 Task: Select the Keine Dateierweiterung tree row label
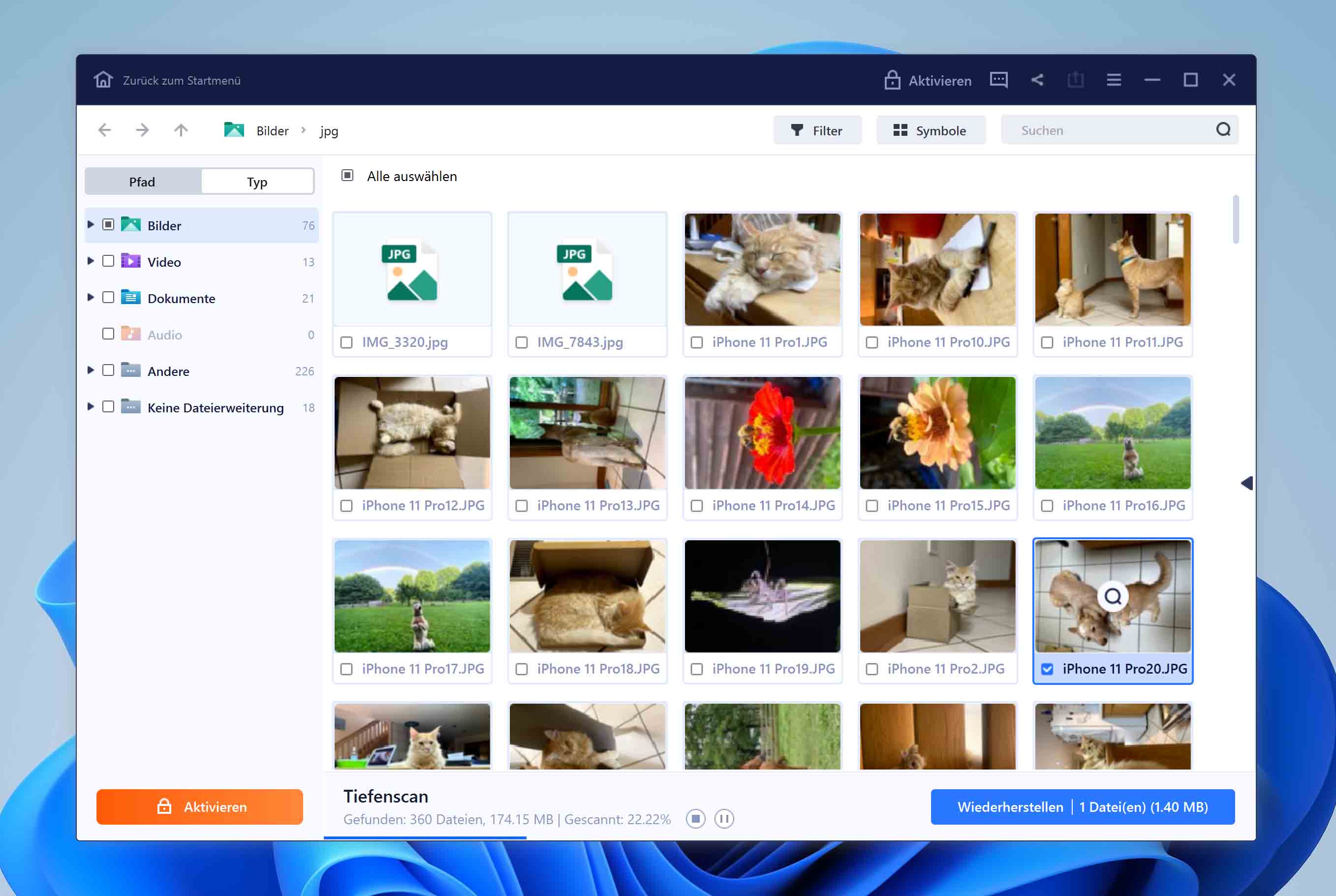(x=216, y=407)
